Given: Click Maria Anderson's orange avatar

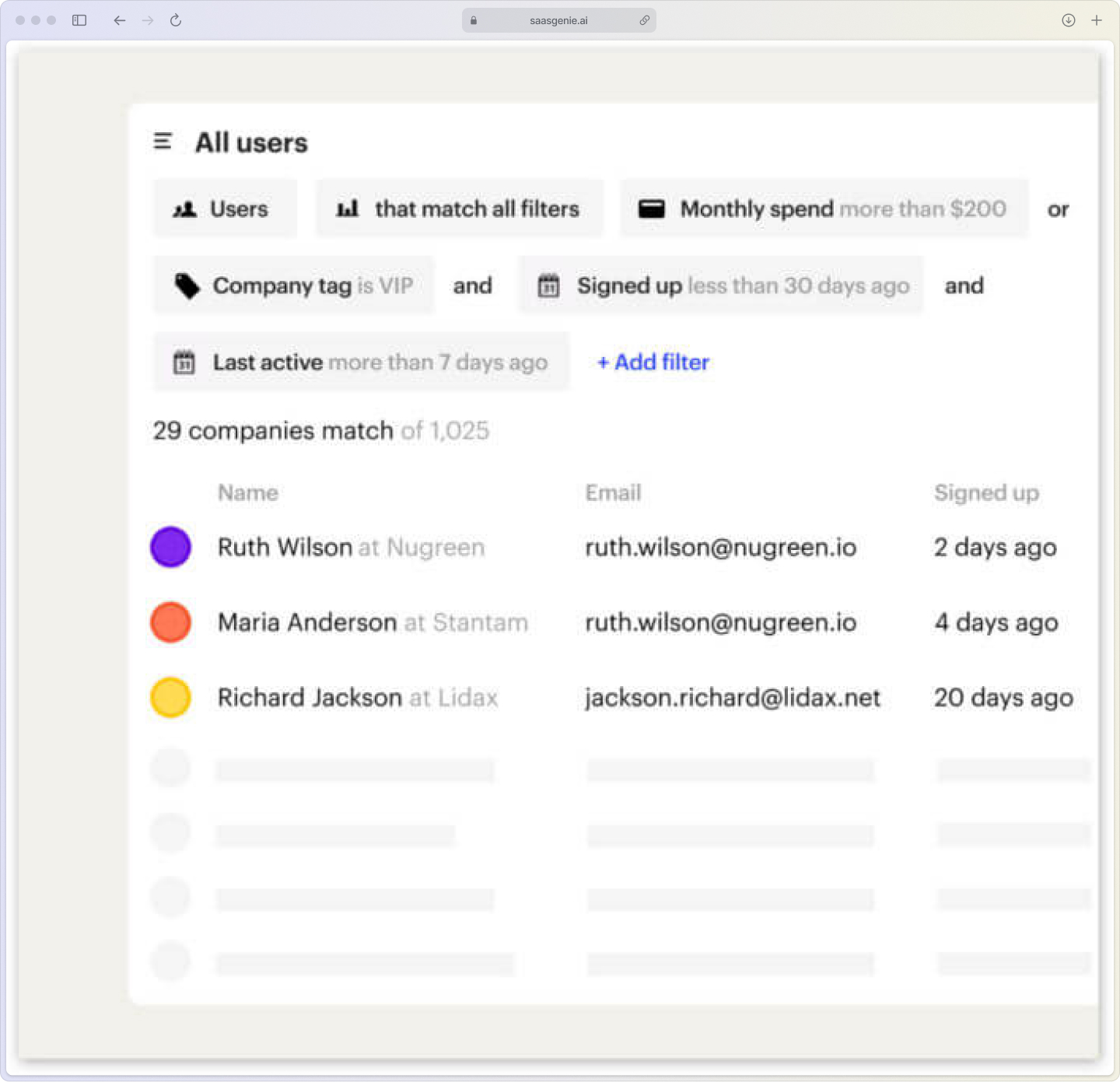Looking at the screenshot, I should 170,622.
